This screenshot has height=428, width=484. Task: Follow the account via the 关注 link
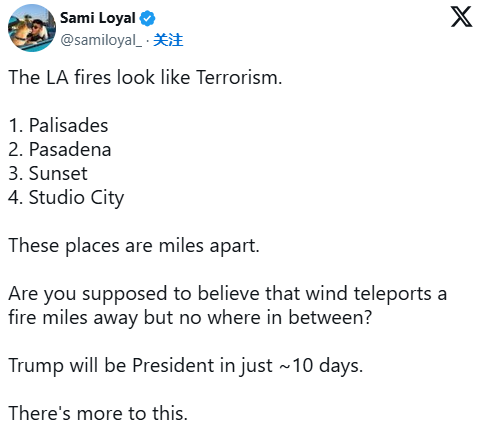tap(168, 40)
